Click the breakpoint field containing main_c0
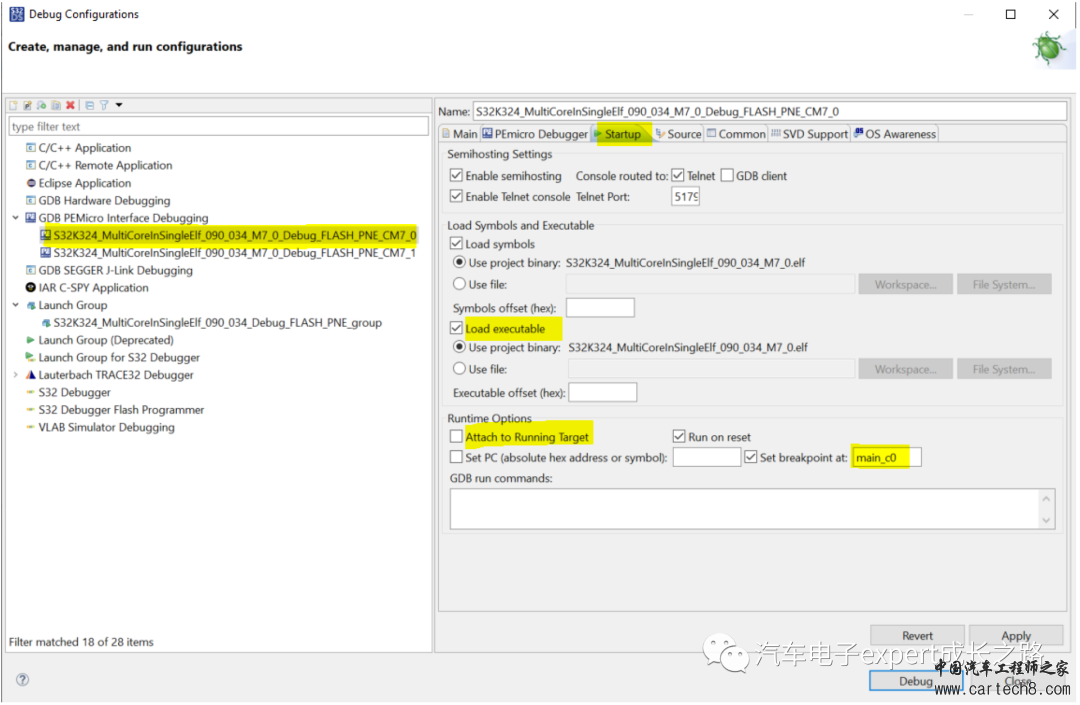 coord(886,457)
